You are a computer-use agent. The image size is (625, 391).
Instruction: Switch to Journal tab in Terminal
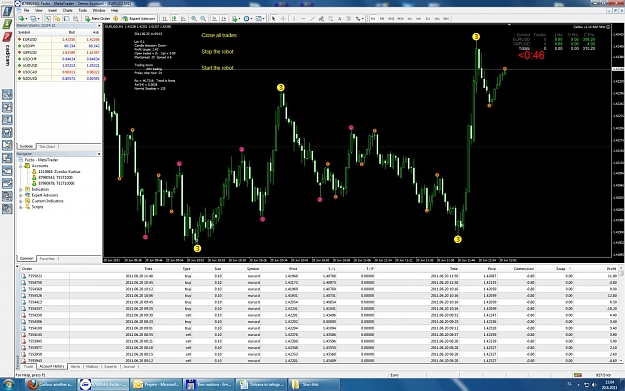tap(129, 366)
